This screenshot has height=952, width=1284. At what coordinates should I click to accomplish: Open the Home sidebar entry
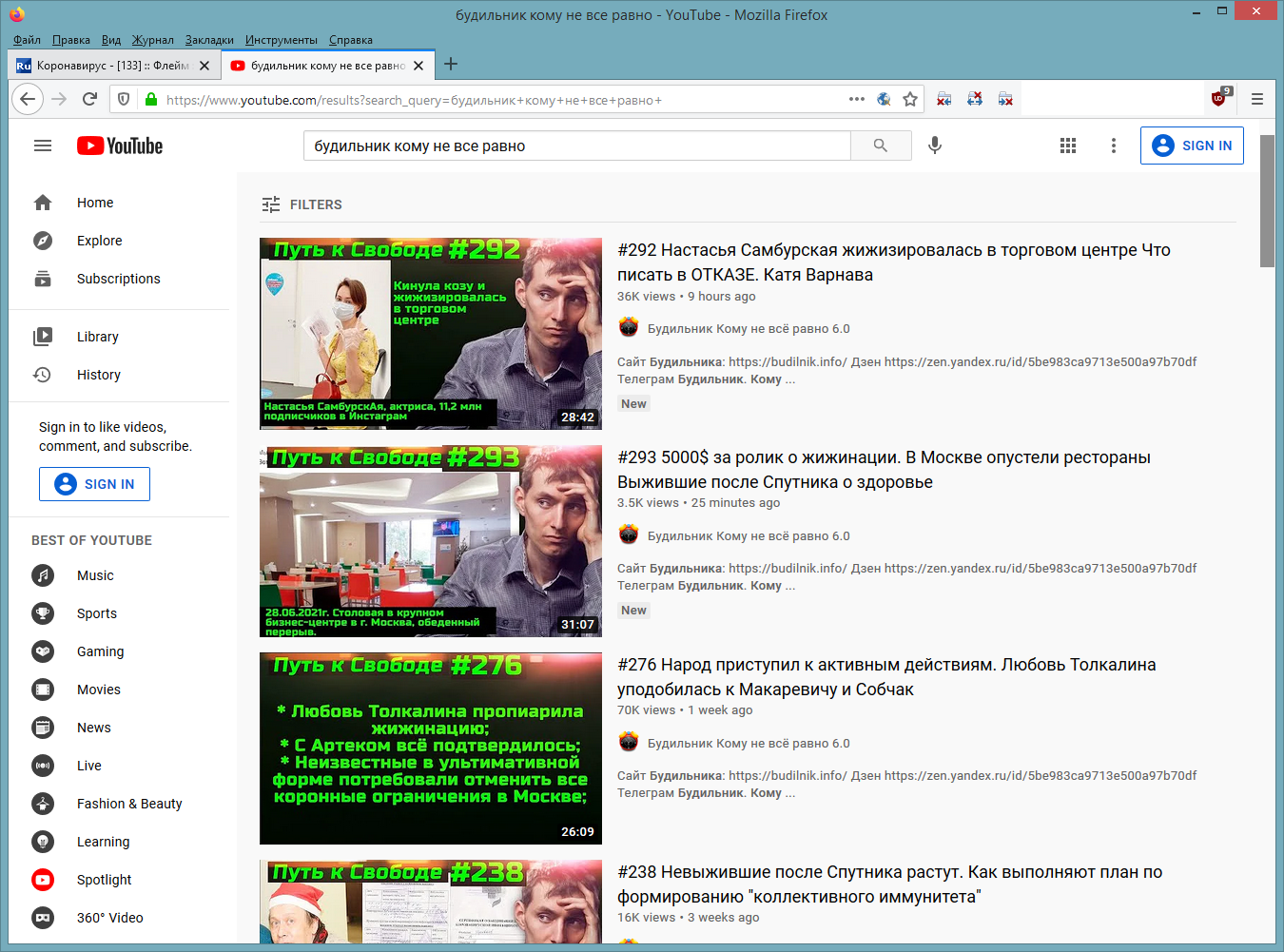119,203
